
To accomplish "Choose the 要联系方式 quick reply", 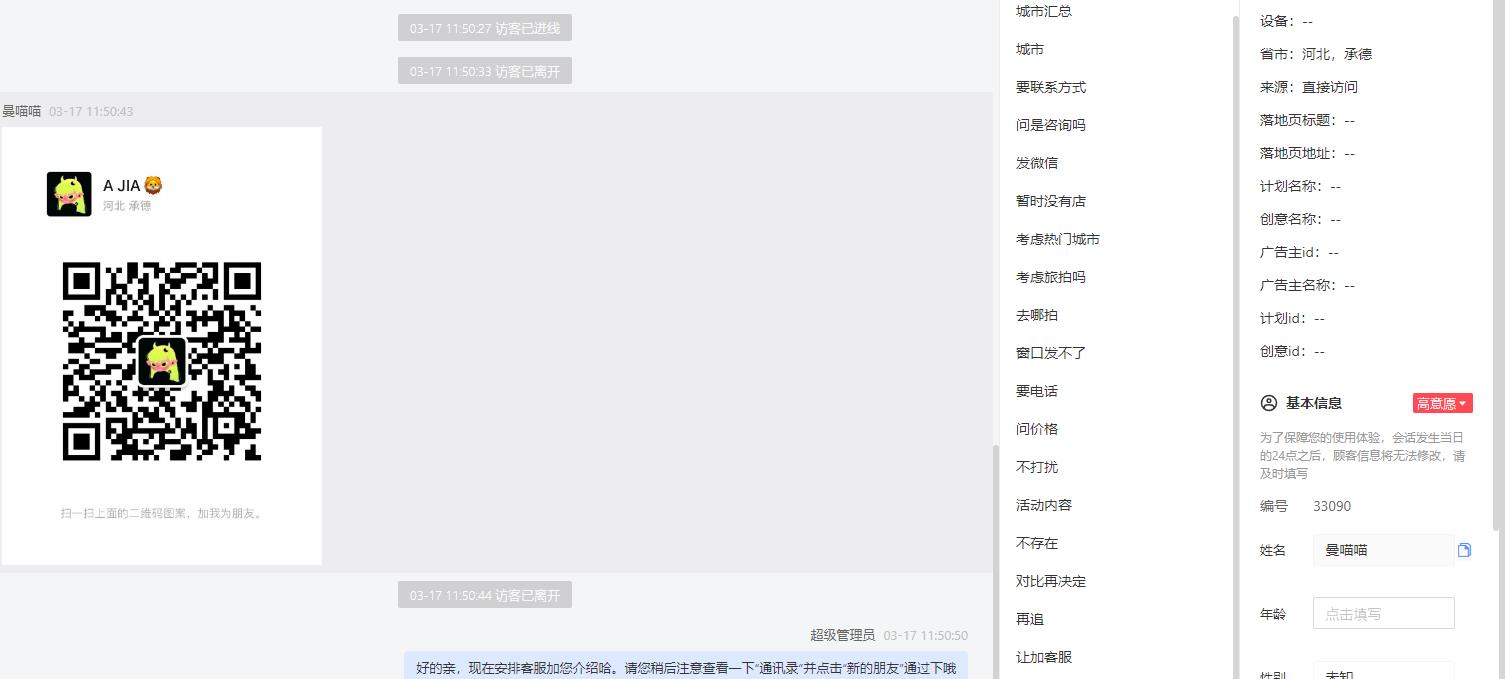I will tap(1051, 87).
